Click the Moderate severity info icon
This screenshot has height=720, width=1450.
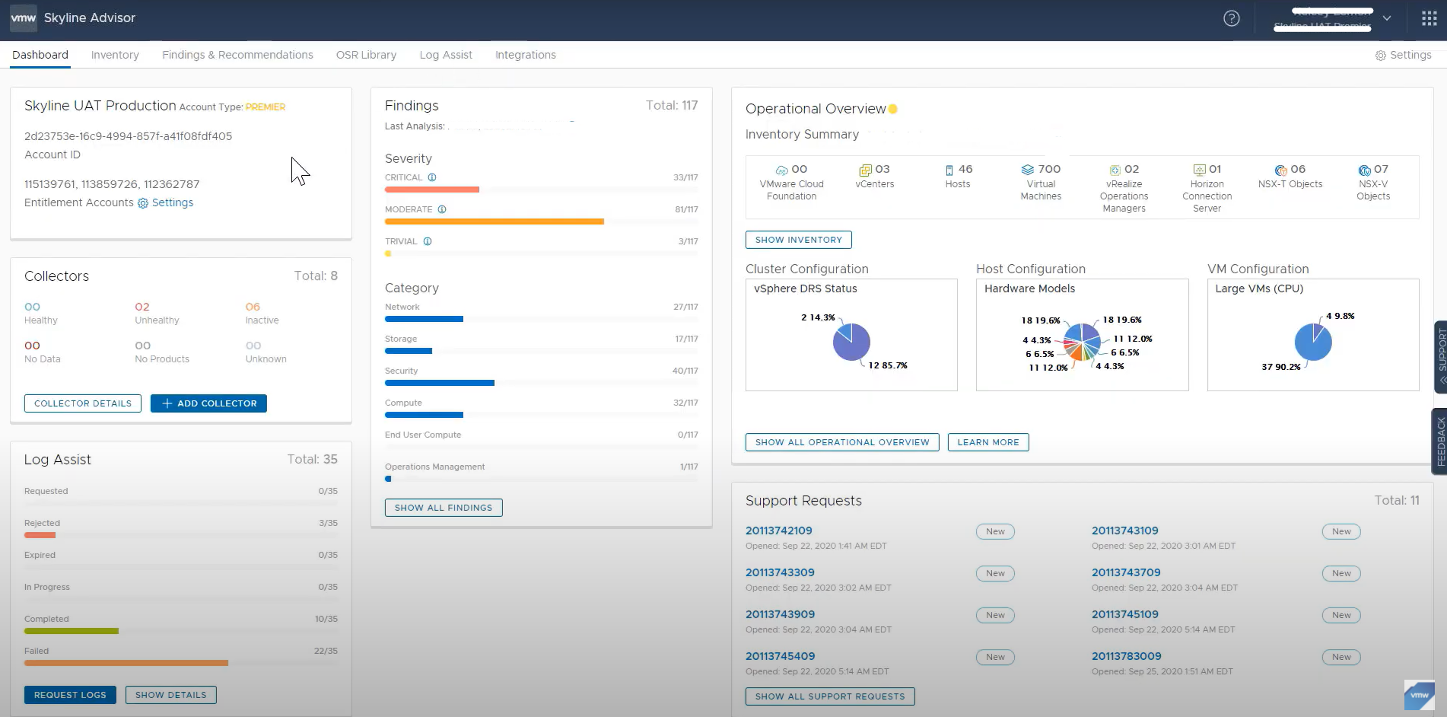tap(441, 210)
